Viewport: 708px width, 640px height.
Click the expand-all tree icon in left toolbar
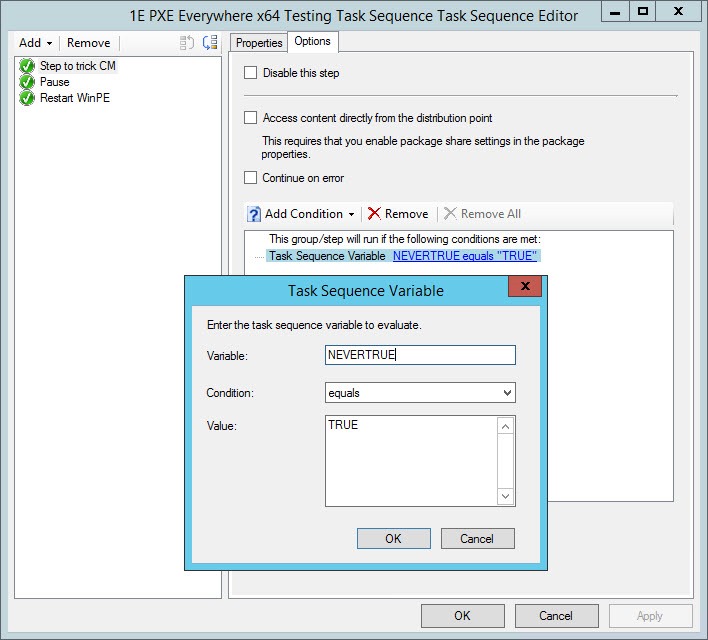pyautogui.click(x=210, y=43)
